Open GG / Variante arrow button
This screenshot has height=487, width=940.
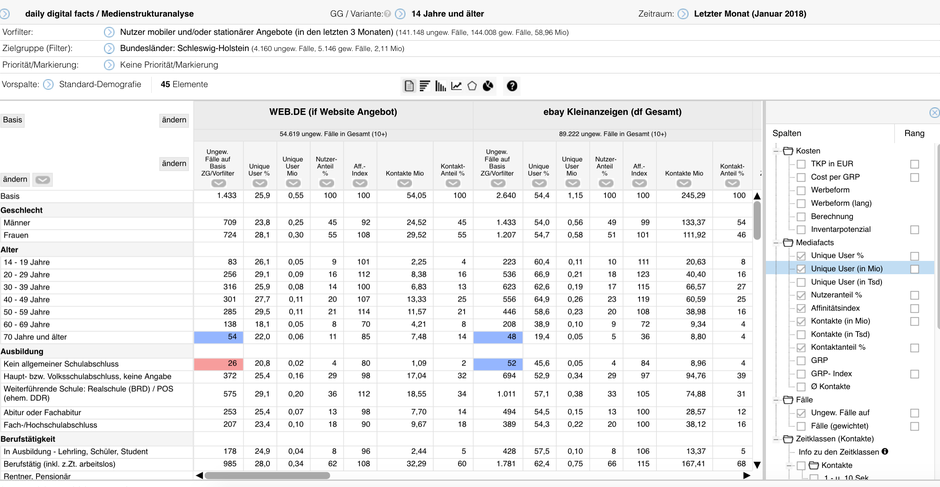coord(400,14)
